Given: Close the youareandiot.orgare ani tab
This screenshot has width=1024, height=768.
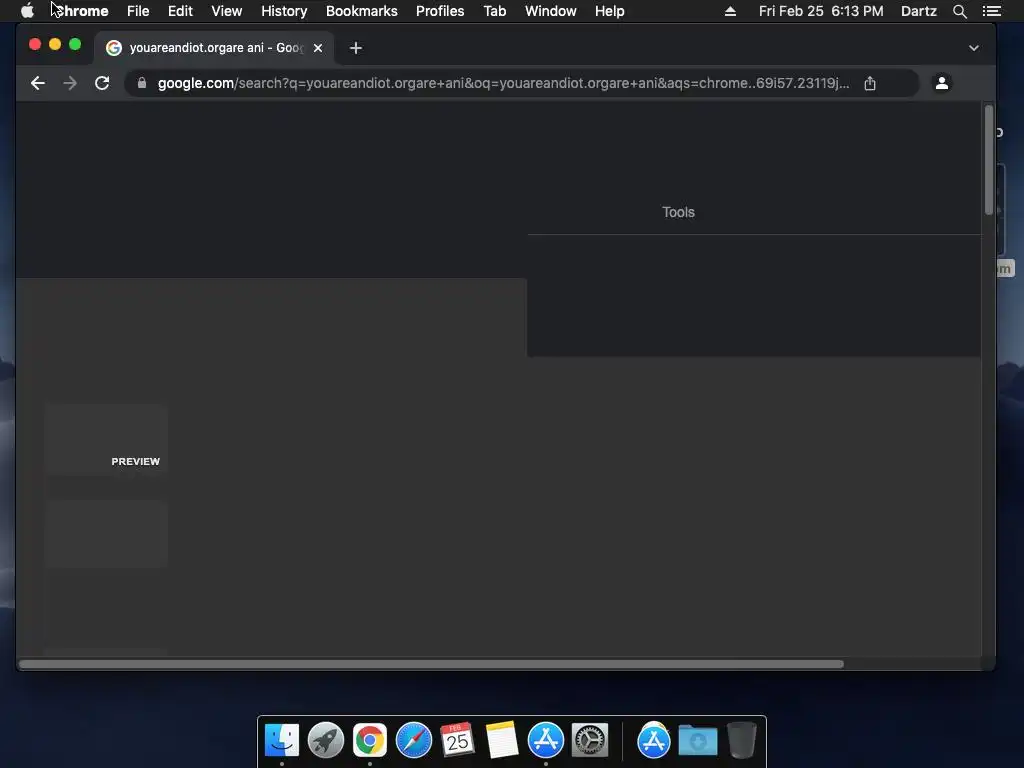Looking at the screenshot, I should click(318, 48).
